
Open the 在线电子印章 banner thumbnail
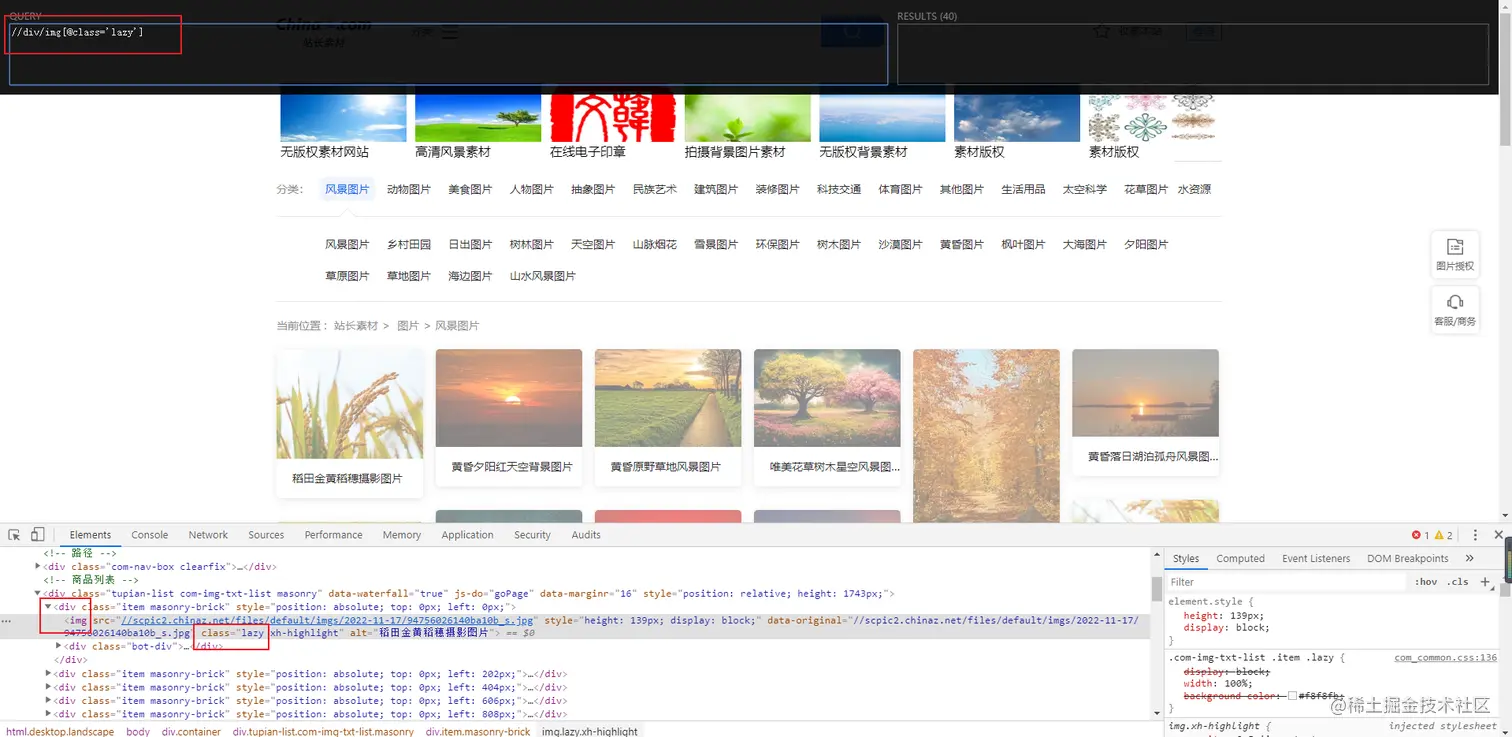click(613, 118)
